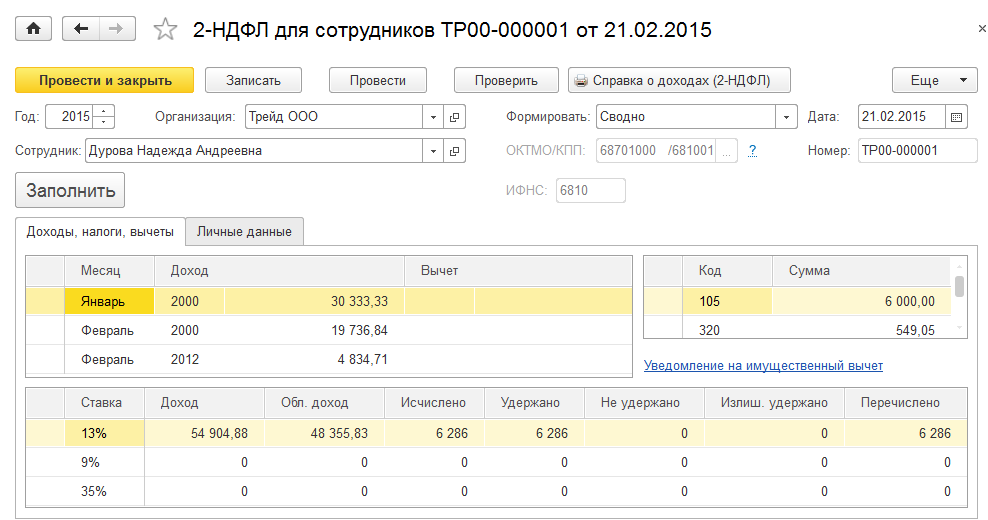The width and height of the screenshot is (988, 520).
Task: Add document to favorites star
Action: click(x=165, y=30)
